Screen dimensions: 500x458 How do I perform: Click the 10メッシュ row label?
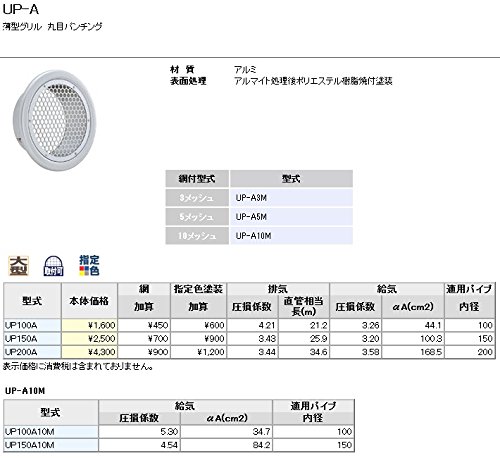[197, 236]
